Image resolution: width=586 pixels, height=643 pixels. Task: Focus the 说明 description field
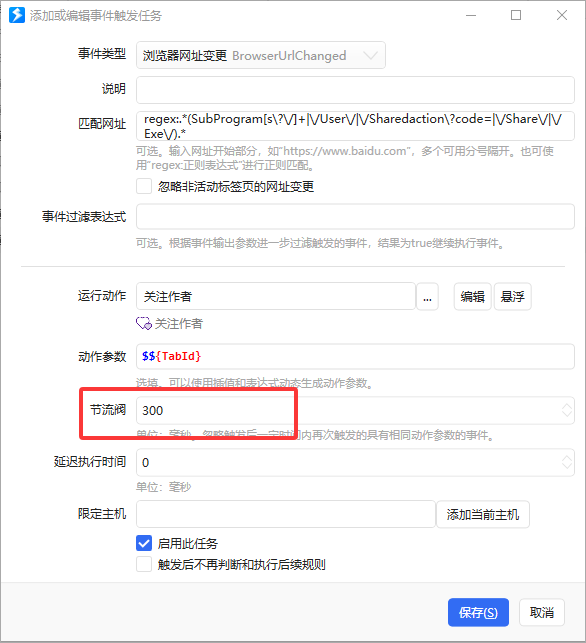point(355,90)
